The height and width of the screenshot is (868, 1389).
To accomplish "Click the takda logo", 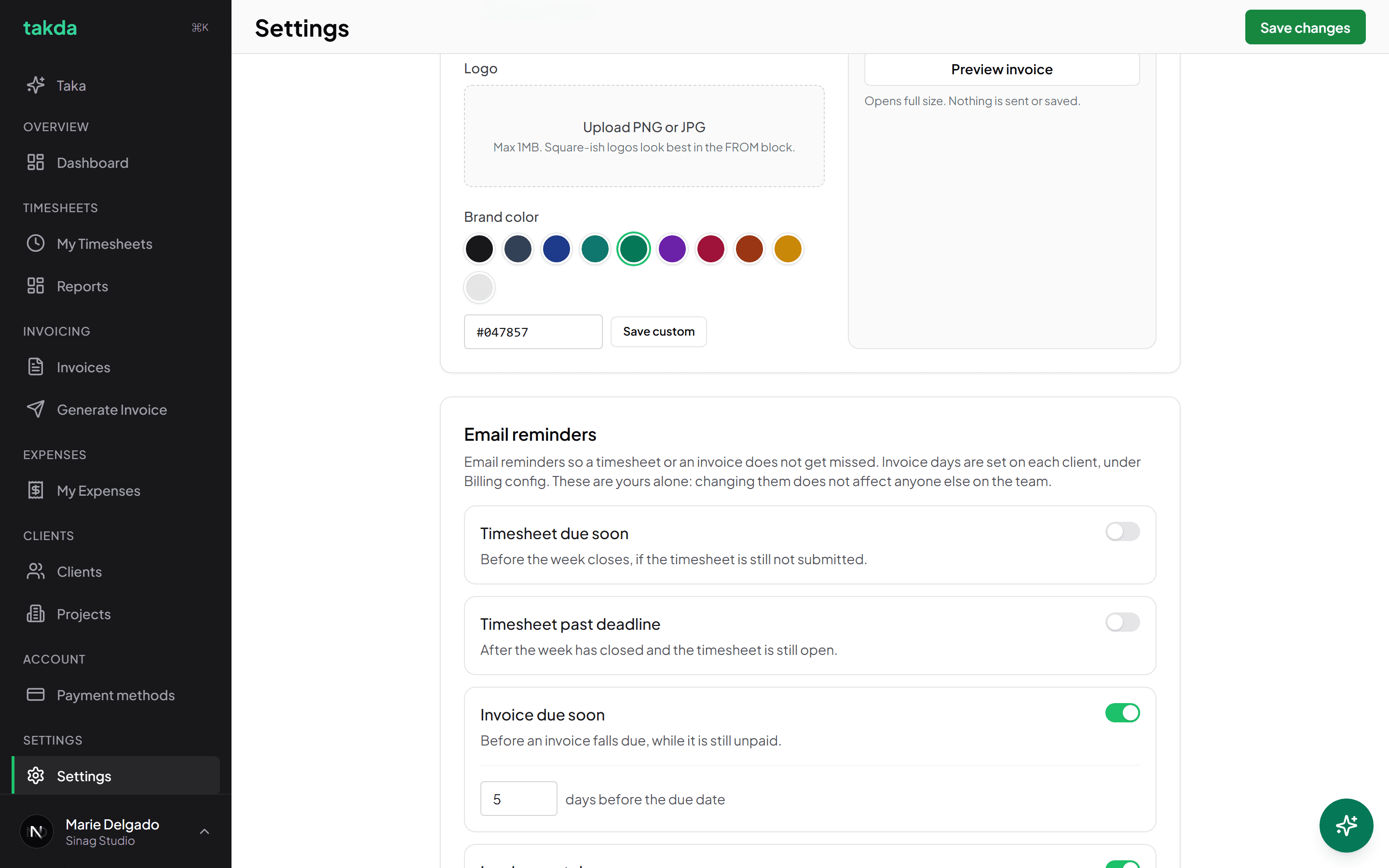I will pos(50,27).
